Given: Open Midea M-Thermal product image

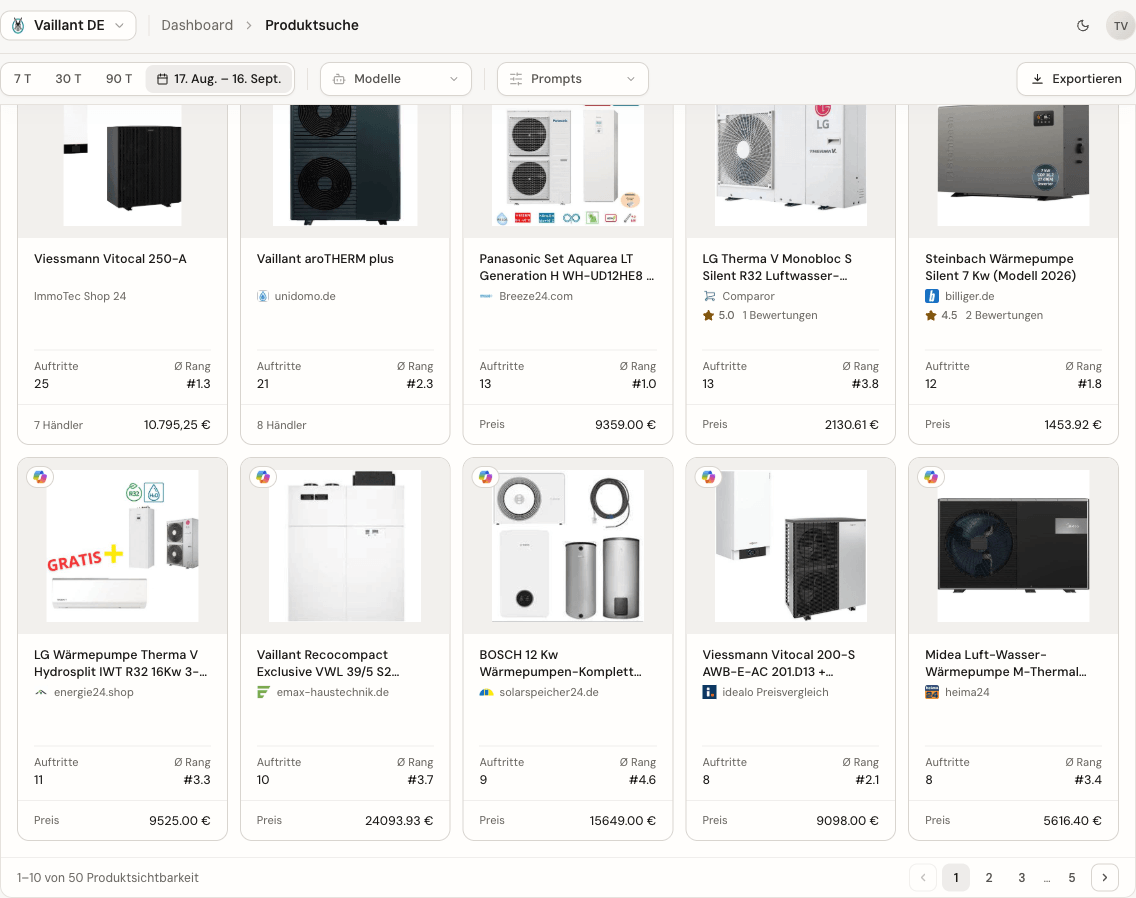Looking at the screenshot, I should [x=1014, y=546].
